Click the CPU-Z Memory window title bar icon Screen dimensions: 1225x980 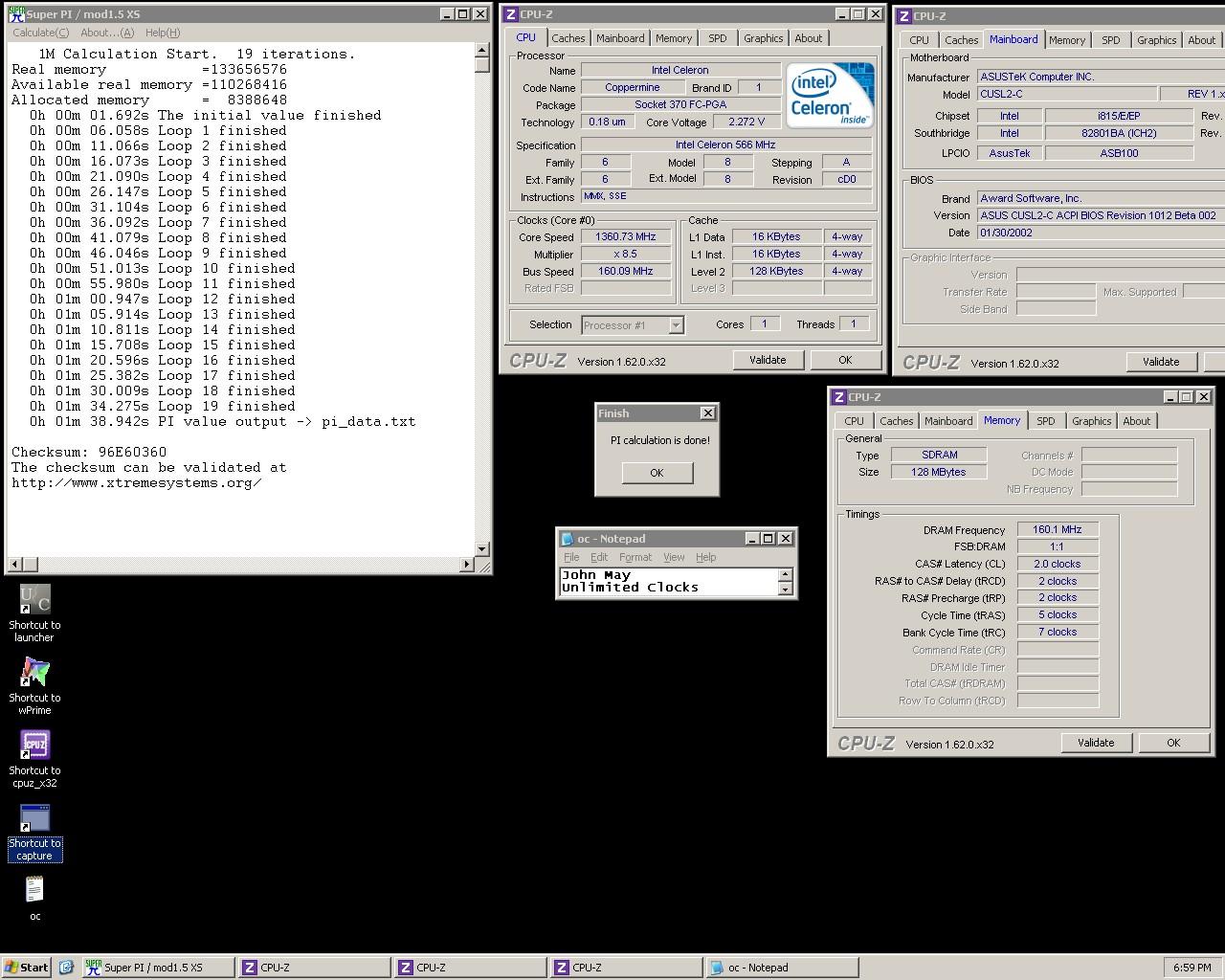[839, 397]
